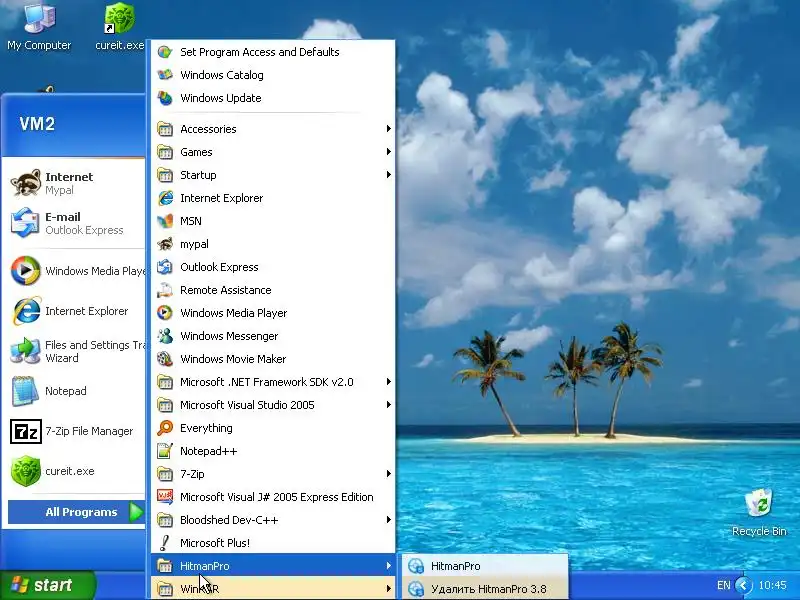Click the HitmanPro submenu program icon
This screenshot has height=600, width=800.
point(416,566)
